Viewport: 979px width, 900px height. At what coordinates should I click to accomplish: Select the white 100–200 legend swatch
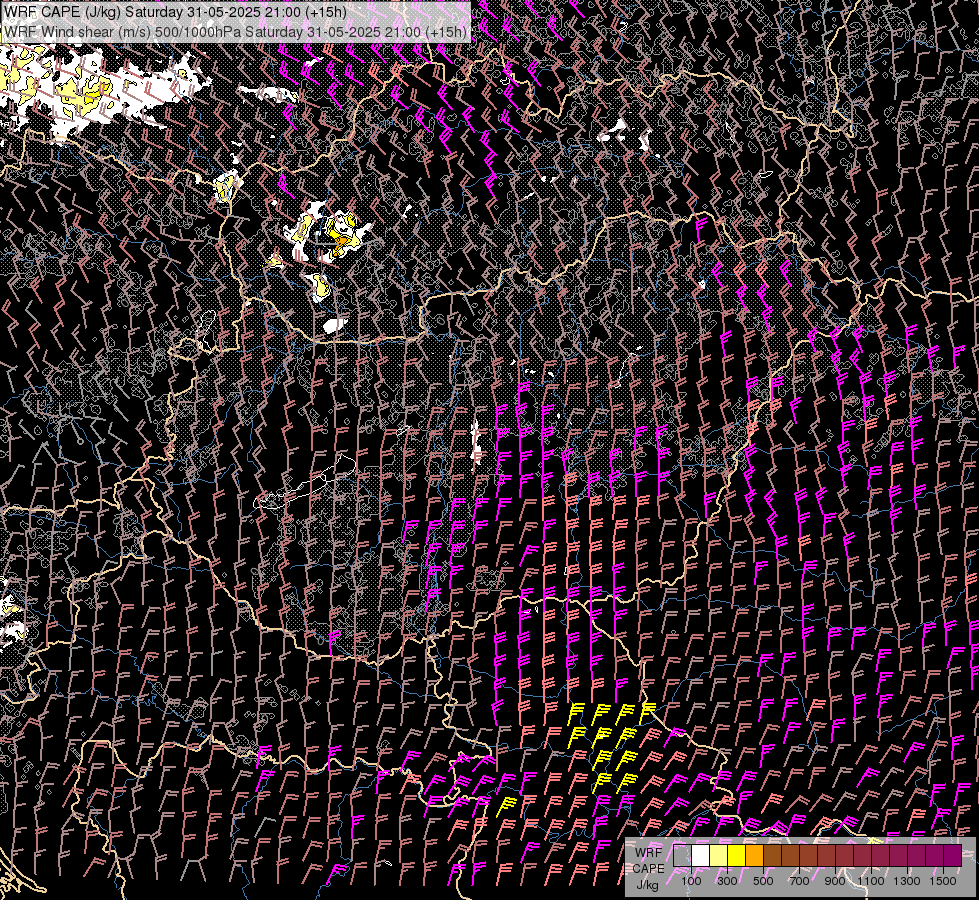(x=701, y=855)
